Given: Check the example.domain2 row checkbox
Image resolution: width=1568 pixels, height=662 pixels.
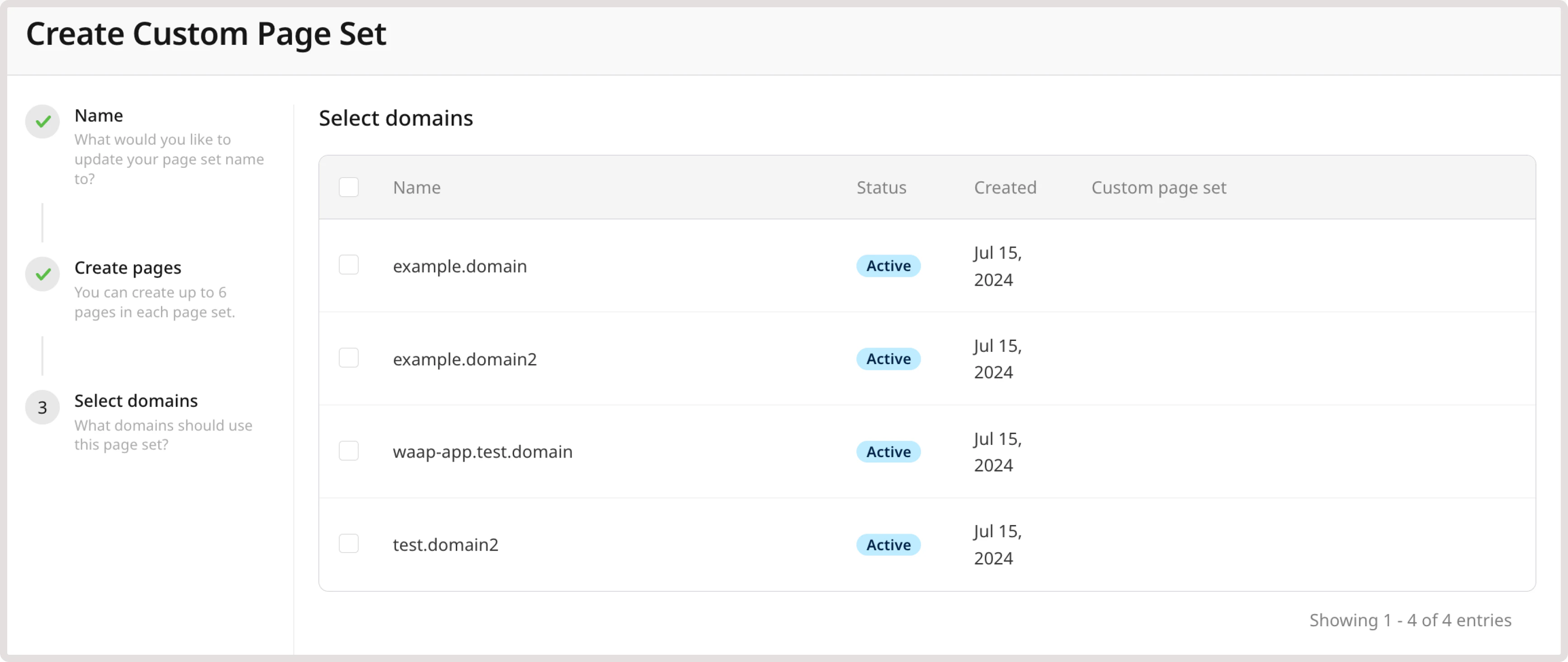Looking at the screenshot, I should point(349,358).
